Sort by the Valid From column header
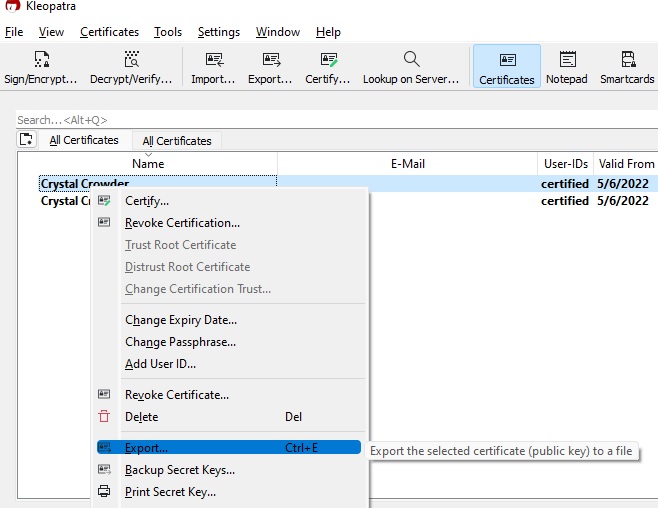 pyautogui.click(x=626, y=164)
